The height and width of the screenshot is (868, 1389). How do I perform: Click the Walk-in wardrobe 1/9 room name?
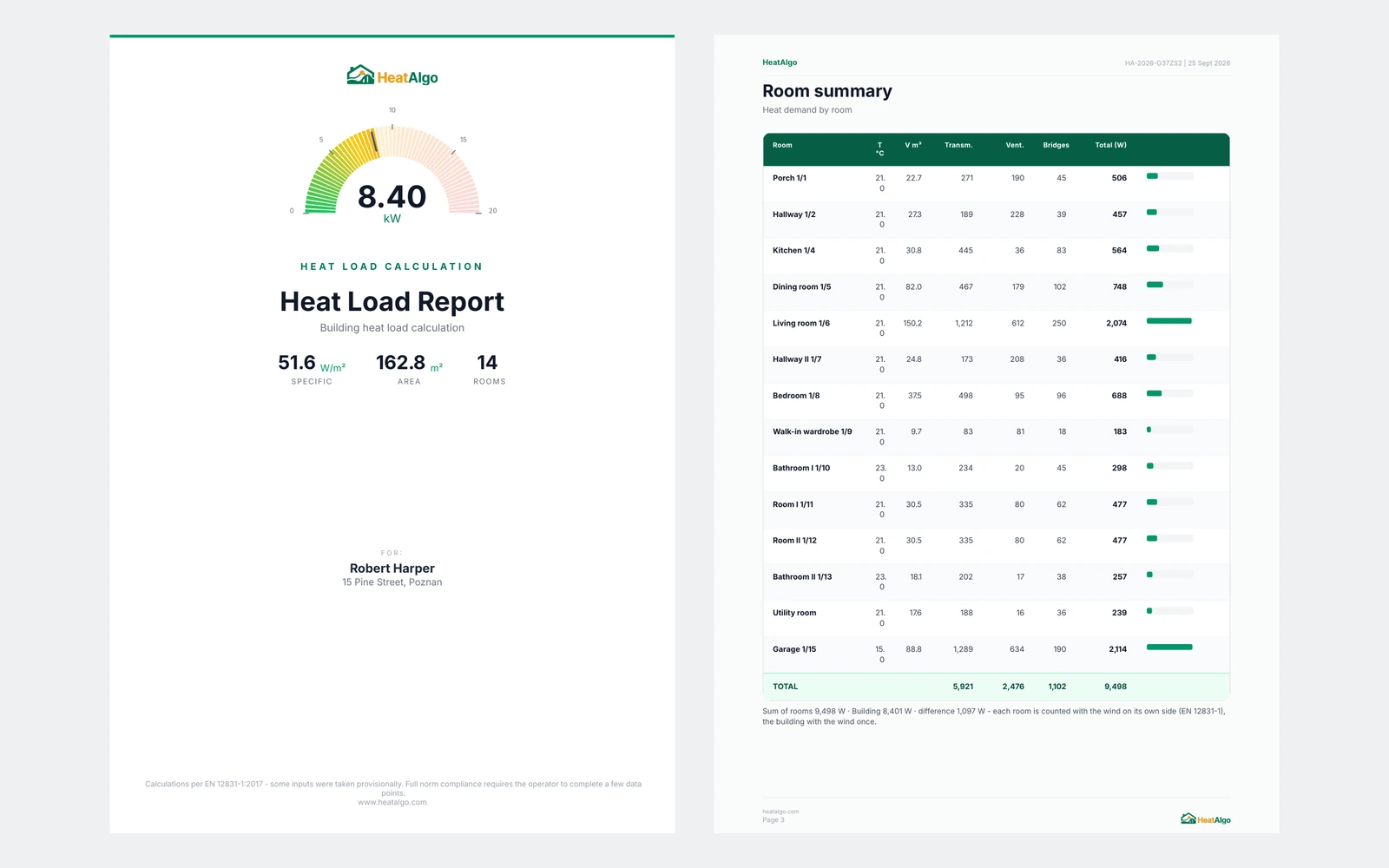[812, 431]
